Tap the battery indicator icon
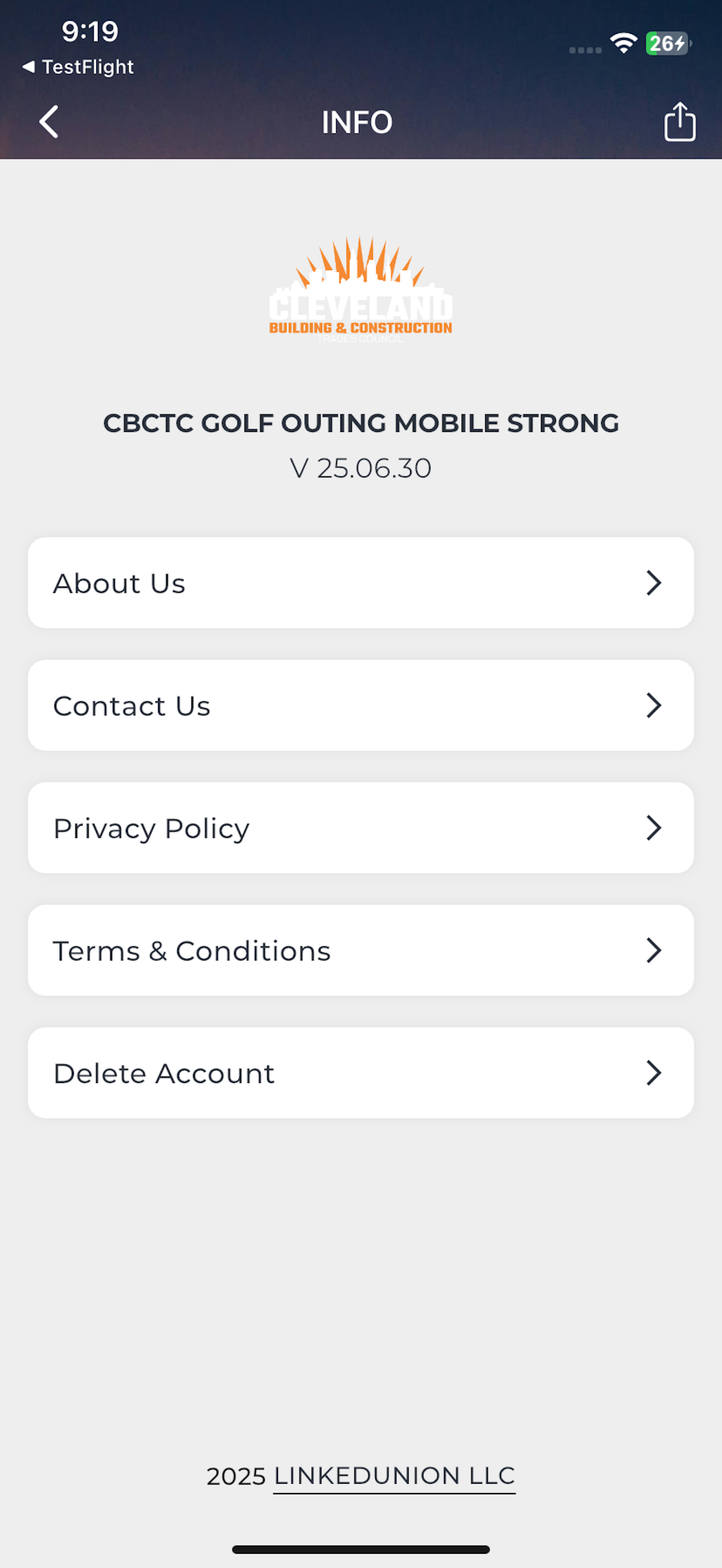 668,43
